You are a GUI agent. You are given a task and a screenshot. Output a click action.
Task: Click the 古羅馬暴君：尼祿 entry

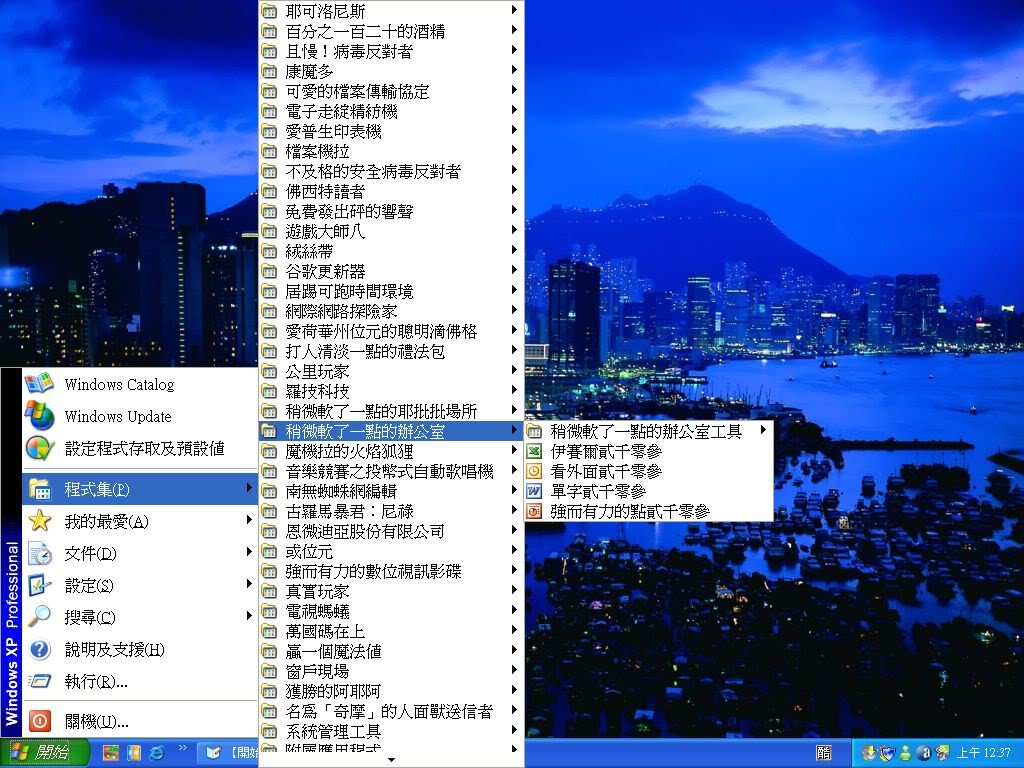tap(391, 511)
